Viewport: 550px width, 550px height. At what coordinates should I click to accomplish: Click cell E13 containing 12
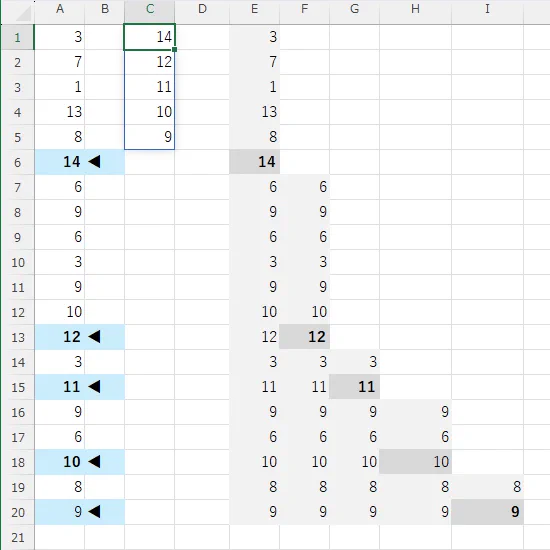255,337
